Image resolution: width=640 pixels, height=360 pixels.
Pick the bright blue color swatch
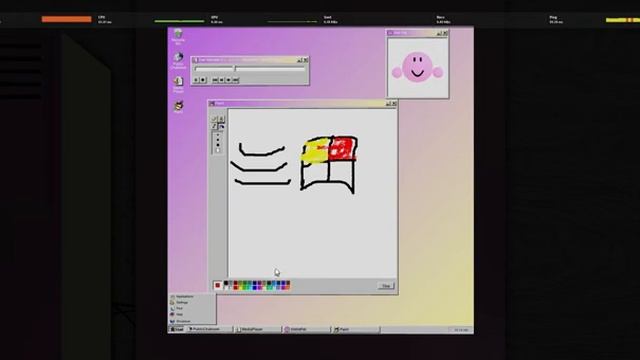tap(255, 288)
